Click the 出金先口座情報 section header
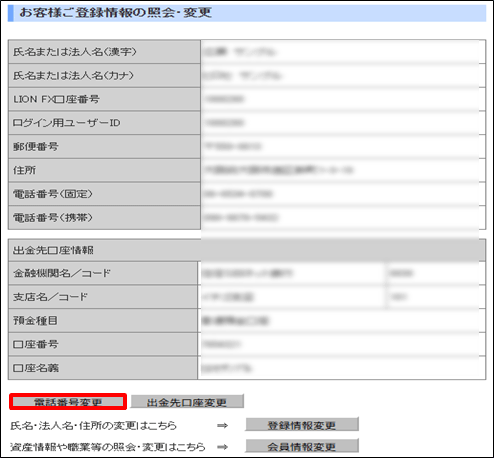 click(x=247, y=250)
